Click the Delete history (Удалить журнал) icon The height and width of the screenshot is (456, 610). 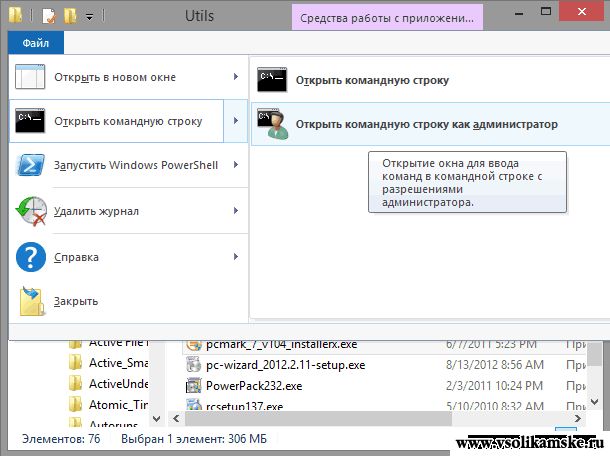[30, 211]
